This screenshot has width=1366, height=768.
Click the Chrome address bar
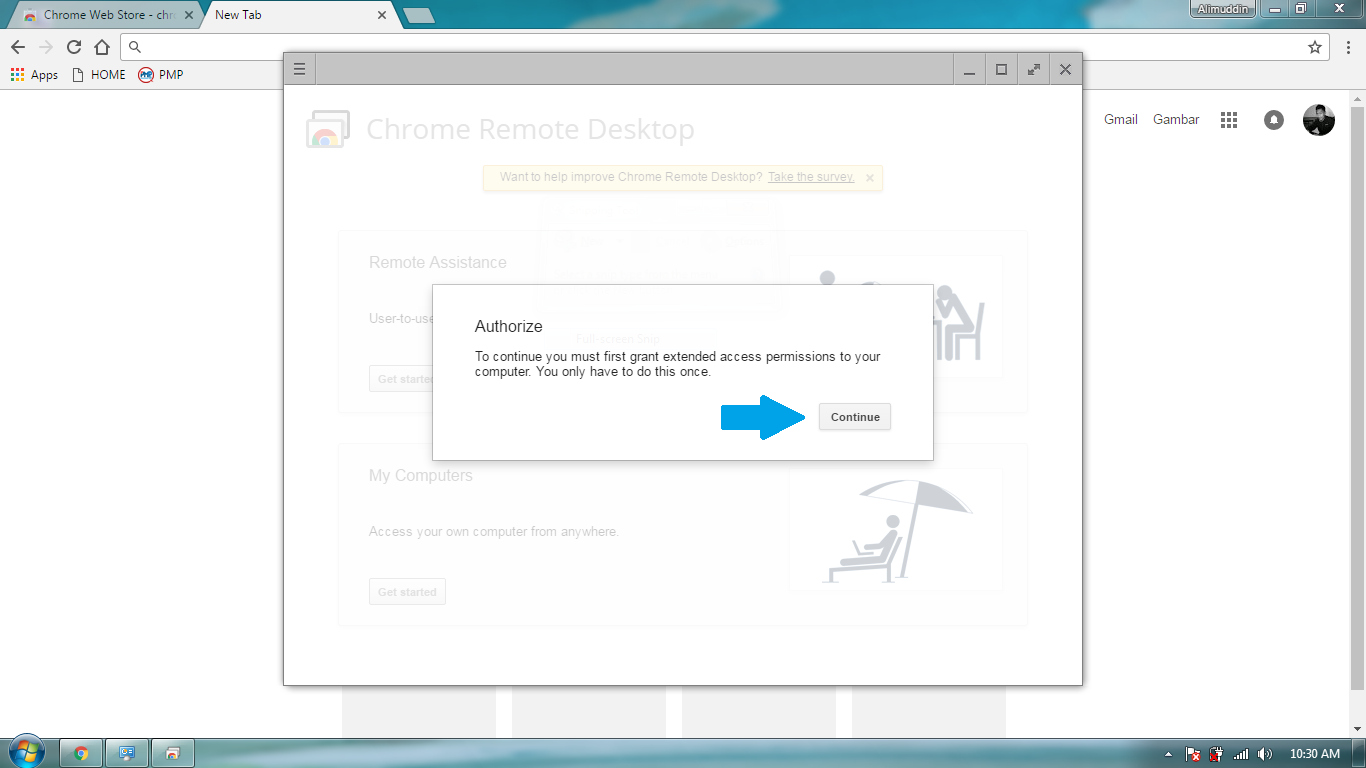point(725,47)
